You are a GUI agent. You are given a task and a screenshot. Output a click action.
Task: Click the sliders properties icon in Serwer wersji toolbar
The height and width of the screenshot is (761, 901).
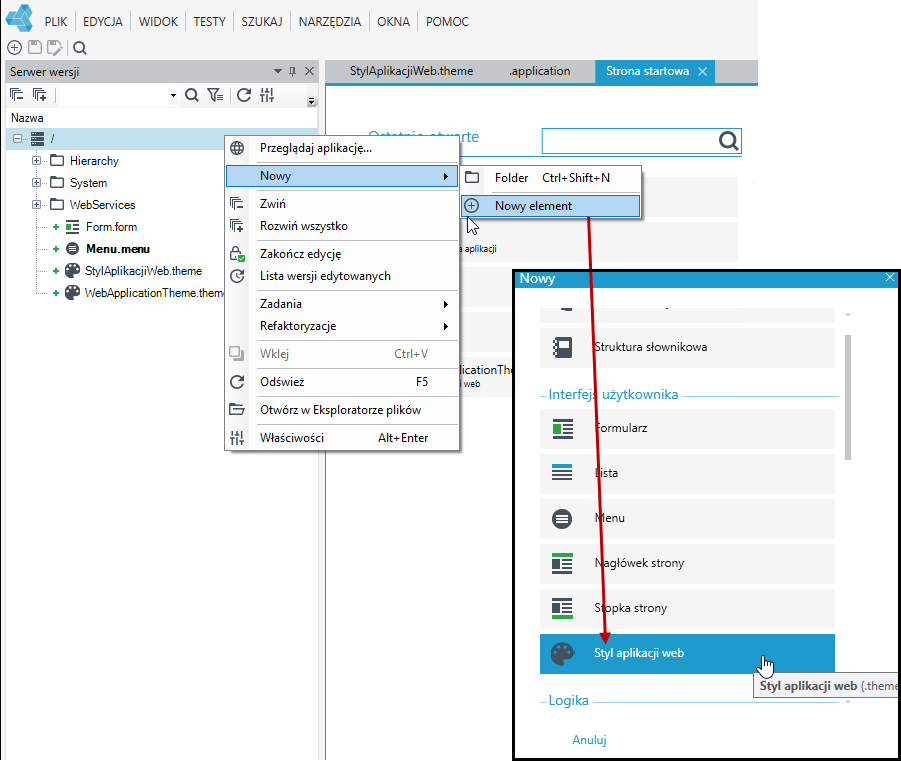click(x=267, y=95)
